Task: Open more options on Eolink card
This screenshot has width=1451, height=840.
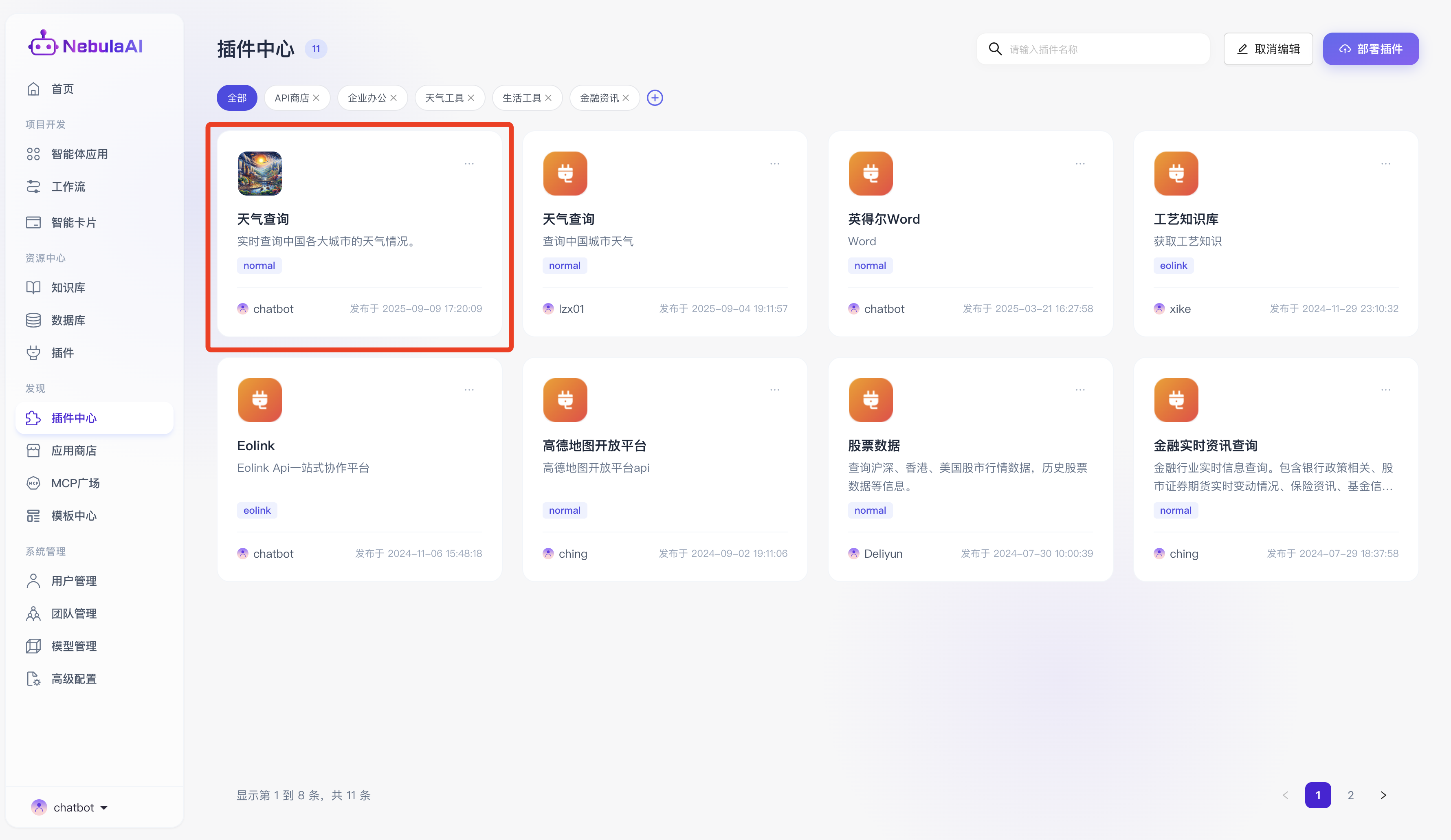Action: click(469, 390)
